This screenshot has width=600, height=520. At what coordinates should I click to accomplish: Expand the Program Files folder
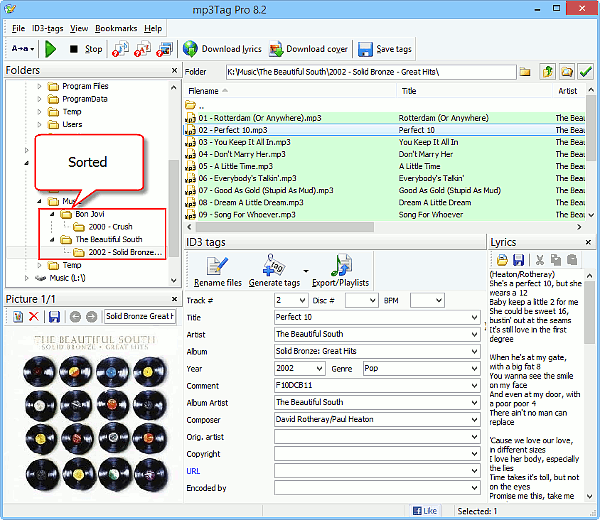[x=39, y=86]
